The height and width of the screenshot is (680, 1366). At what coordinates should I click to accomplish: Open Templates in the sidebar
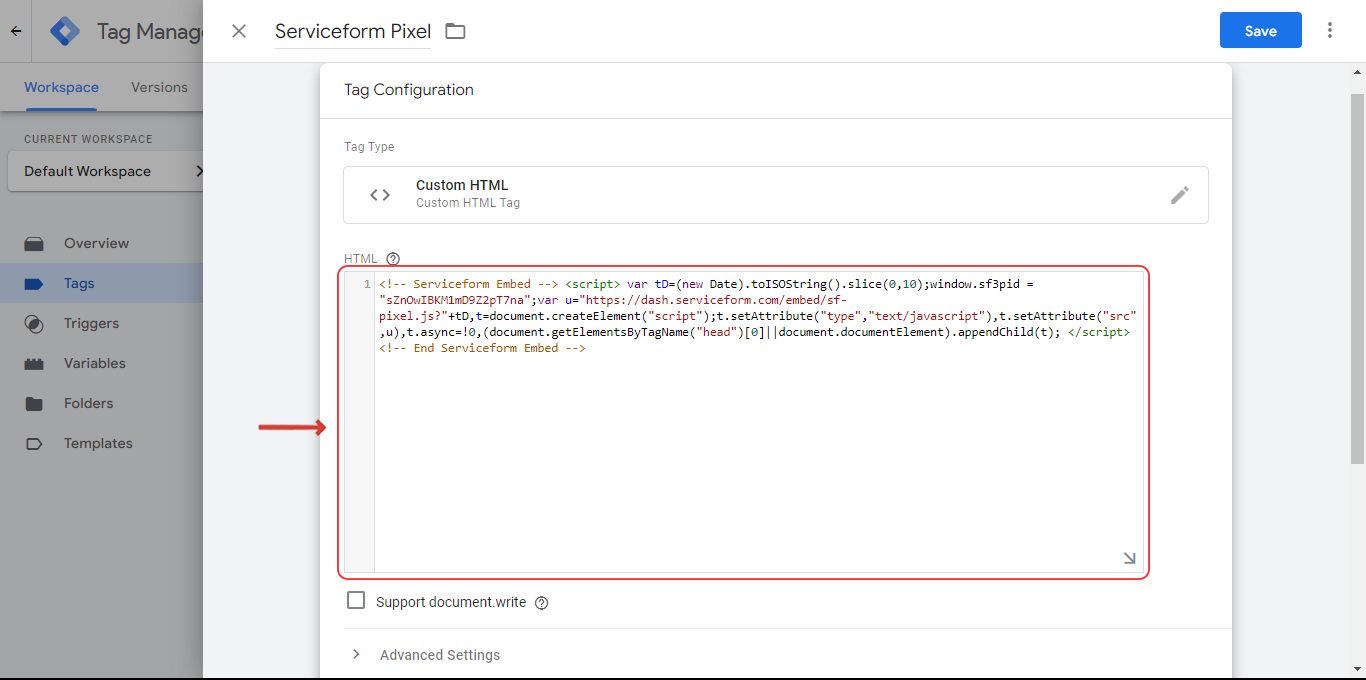[101, 443]
